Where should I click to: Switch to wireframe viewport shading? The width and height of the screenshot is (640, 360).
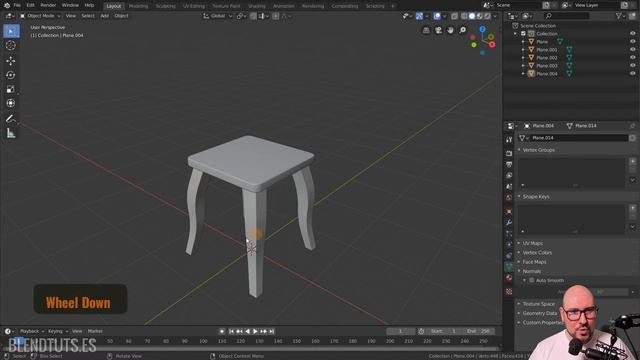[x=464, y=16]
